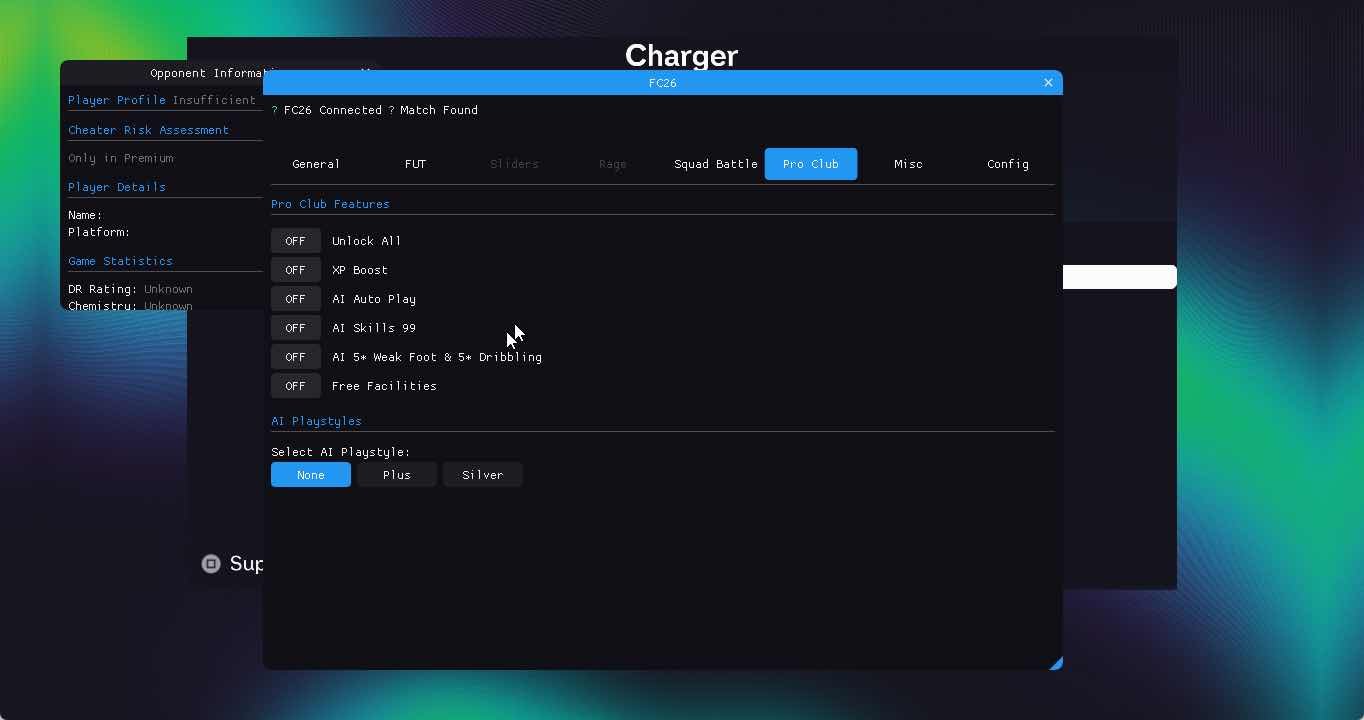The height and width of the screenshot is (720, 1364).
Task: Toggle AI Skills 99 OFF button
Action: [295, 328]
